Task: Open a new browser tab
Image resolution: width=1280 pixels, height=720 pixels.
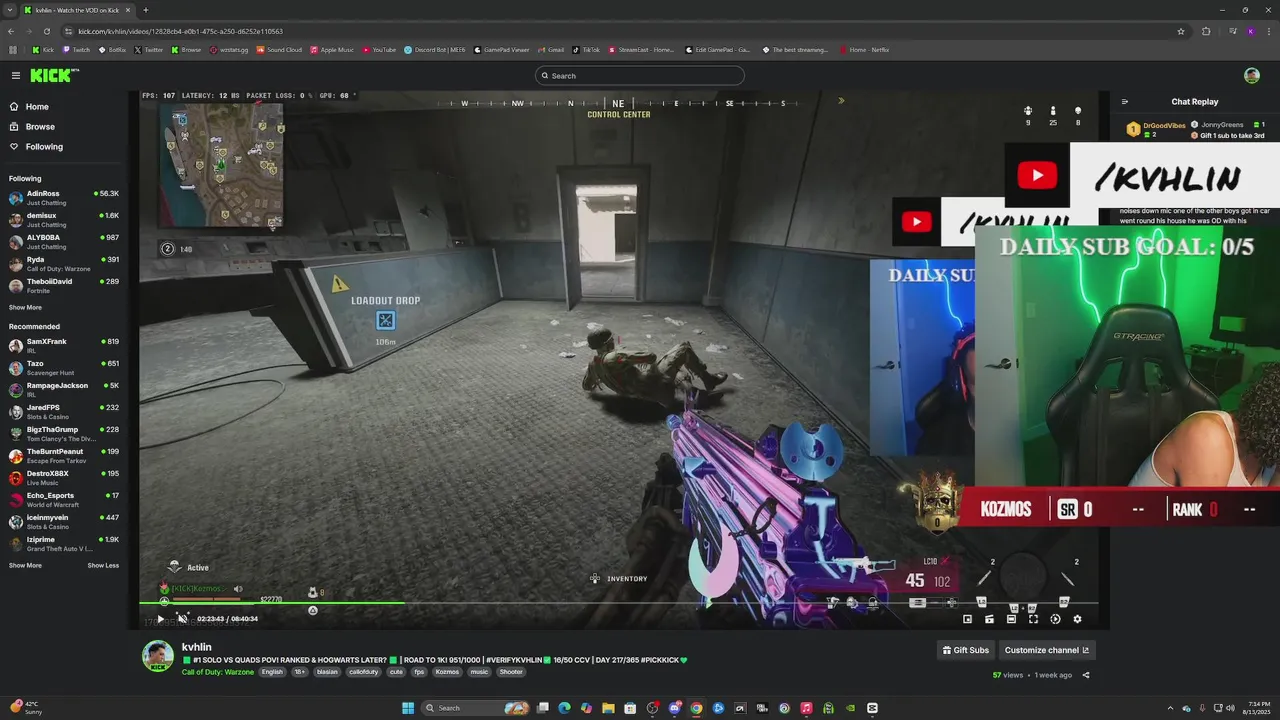Action: (146, 10)
